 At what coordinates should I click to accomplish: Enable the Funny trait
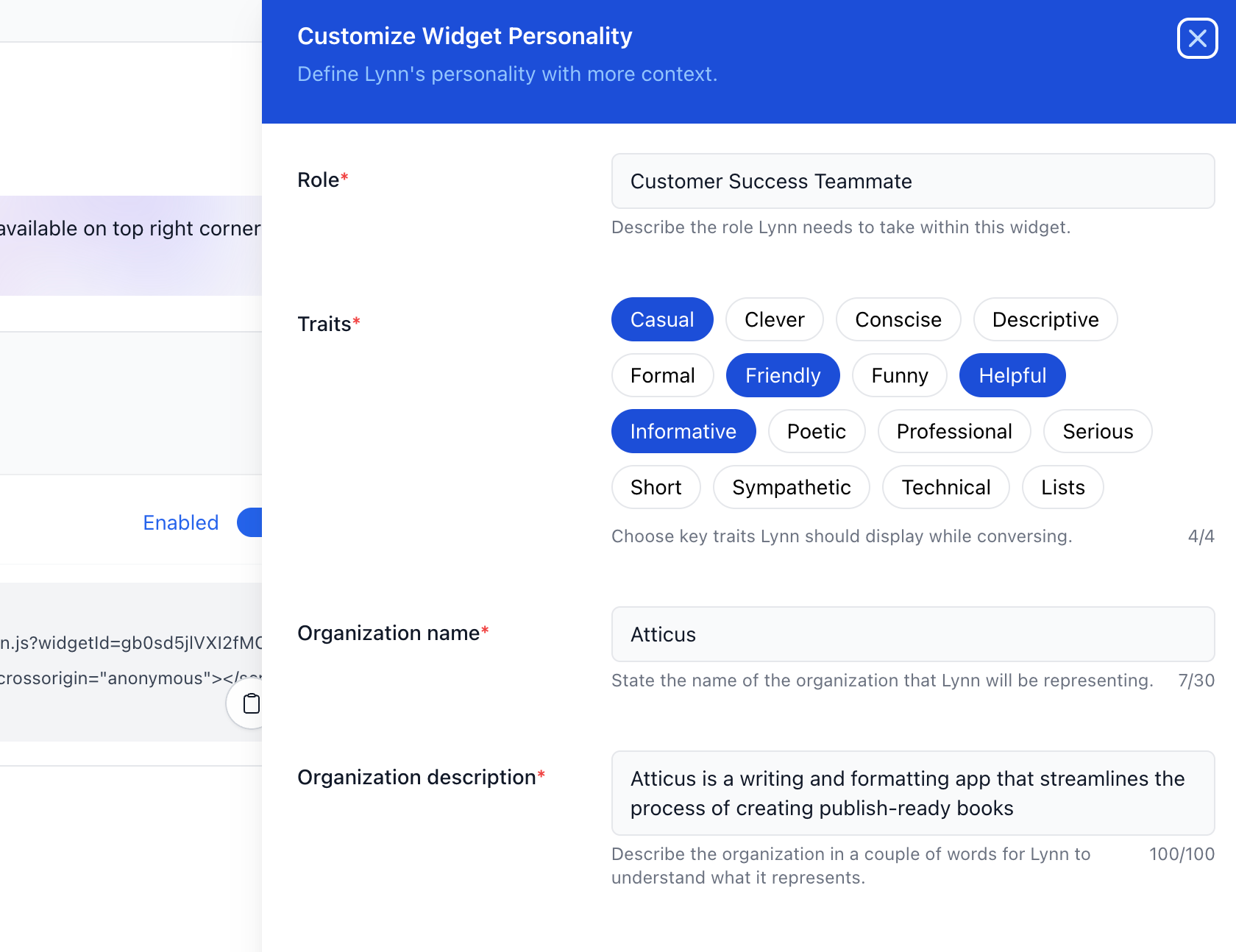tap(899, 375)
